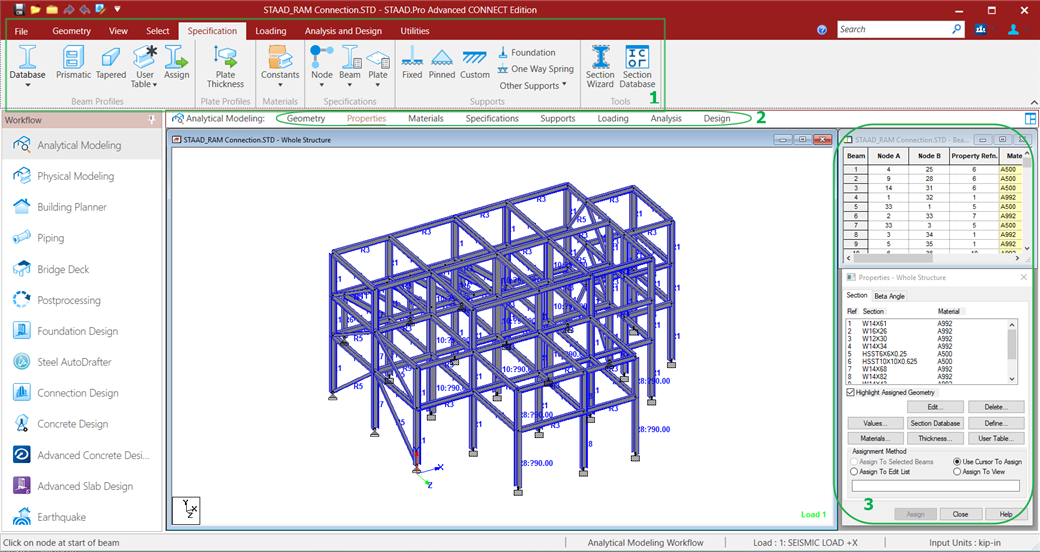Click the Plate Thickness icon
1040x552 pixels.
coord(225,66)
